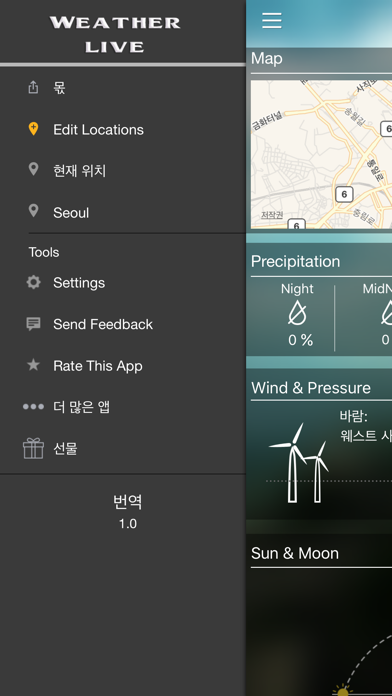
Task: Click the Edit Locations link
Action: coord(98,130)
